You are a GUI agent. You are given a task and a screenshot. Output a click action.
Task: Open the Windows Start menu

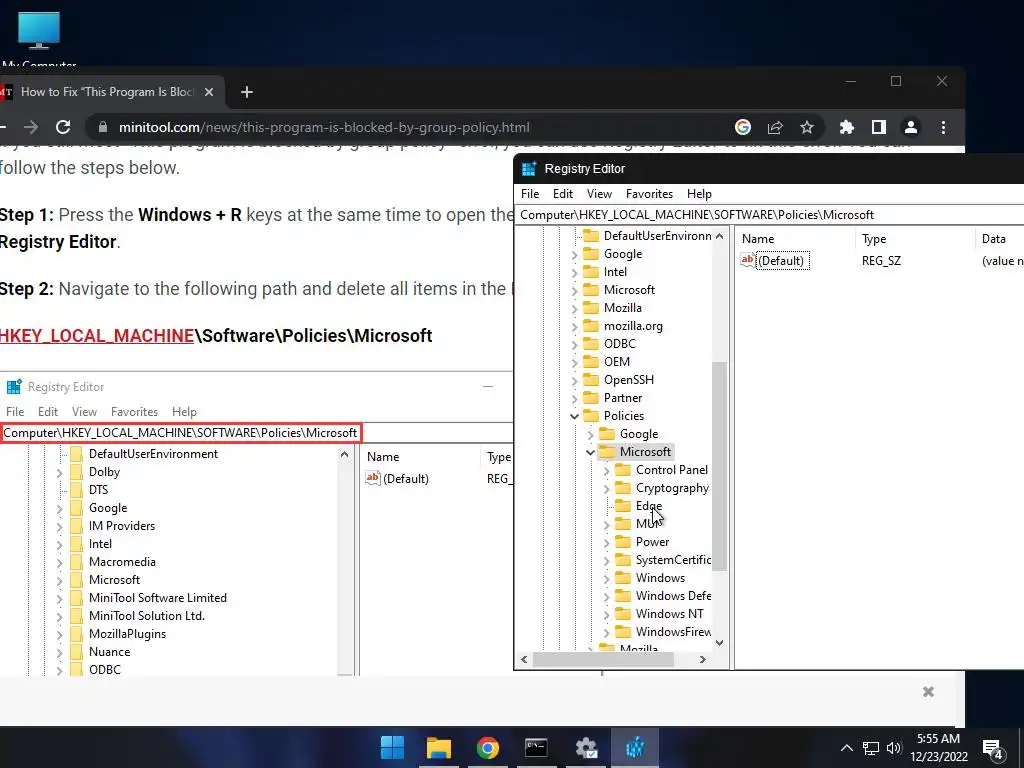click(x=392, y=748)
